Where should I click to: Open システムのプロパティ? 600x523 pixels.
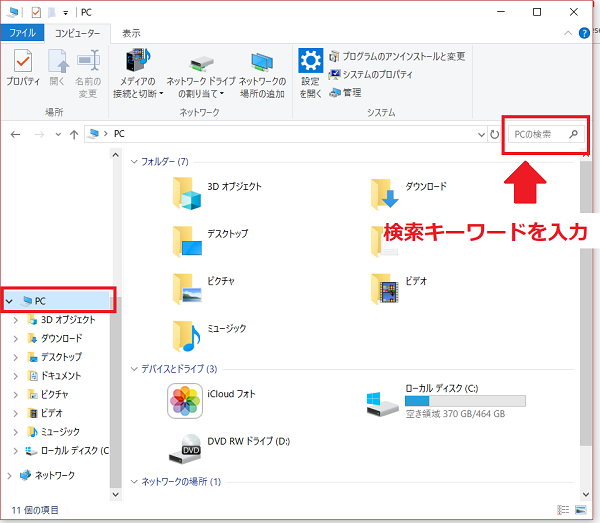(x=371, y=74)
